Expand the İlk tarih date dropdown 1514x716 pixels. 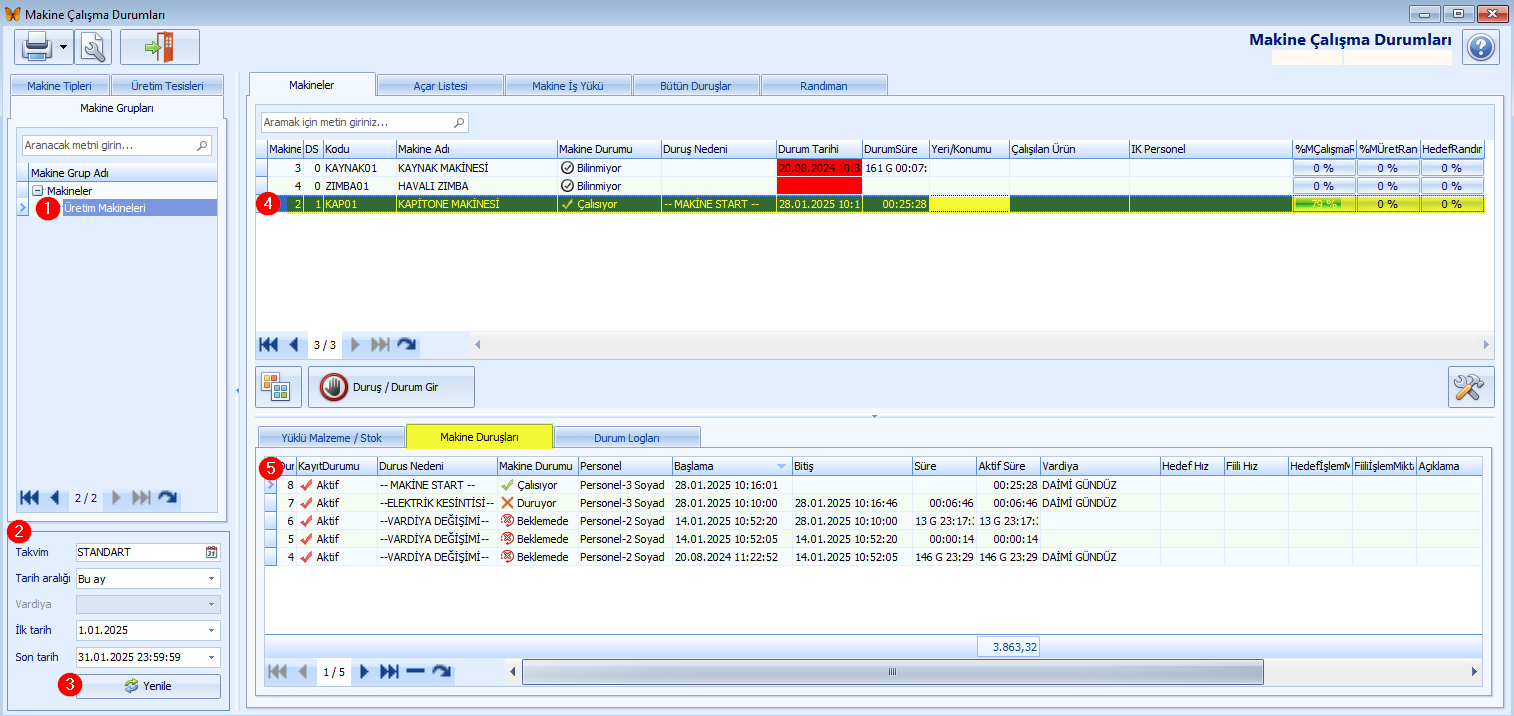click(x=212, y=630)
